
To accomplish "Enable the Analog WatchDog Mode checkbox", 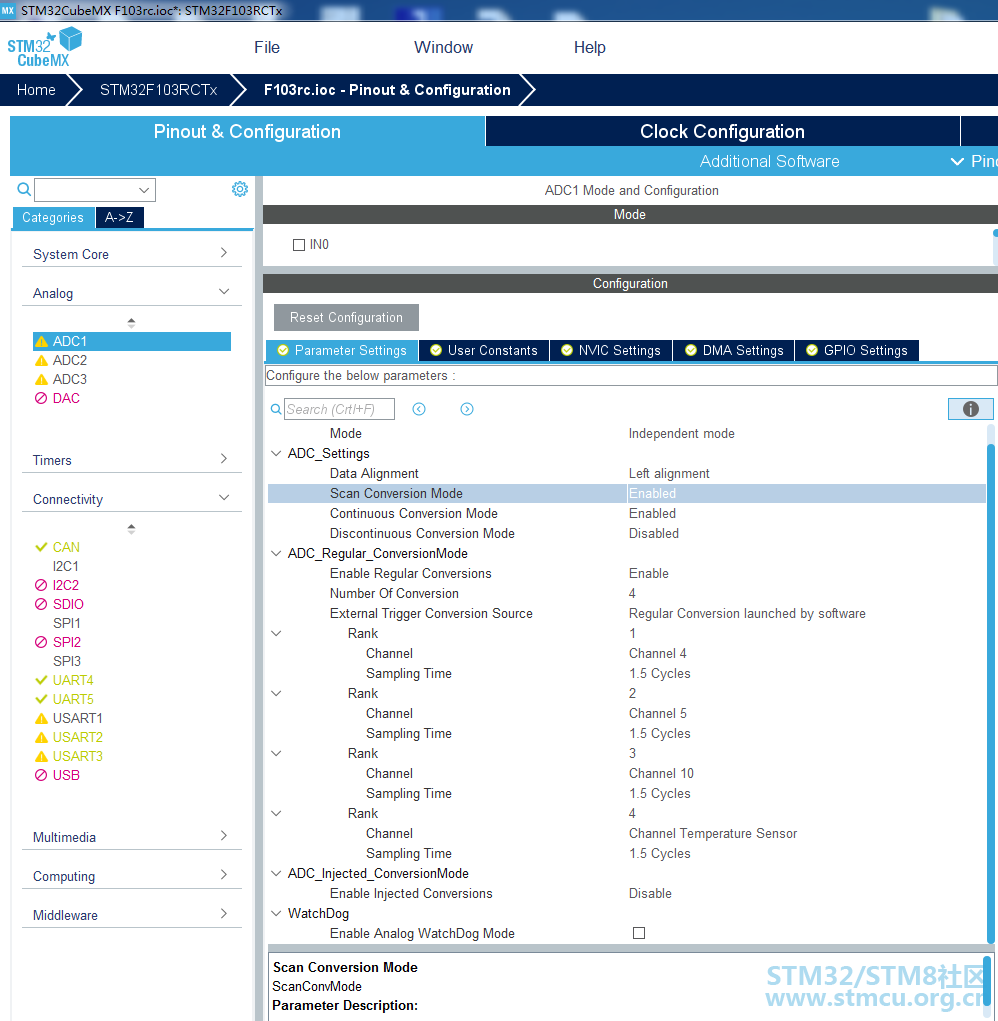I will pos(639,933).
